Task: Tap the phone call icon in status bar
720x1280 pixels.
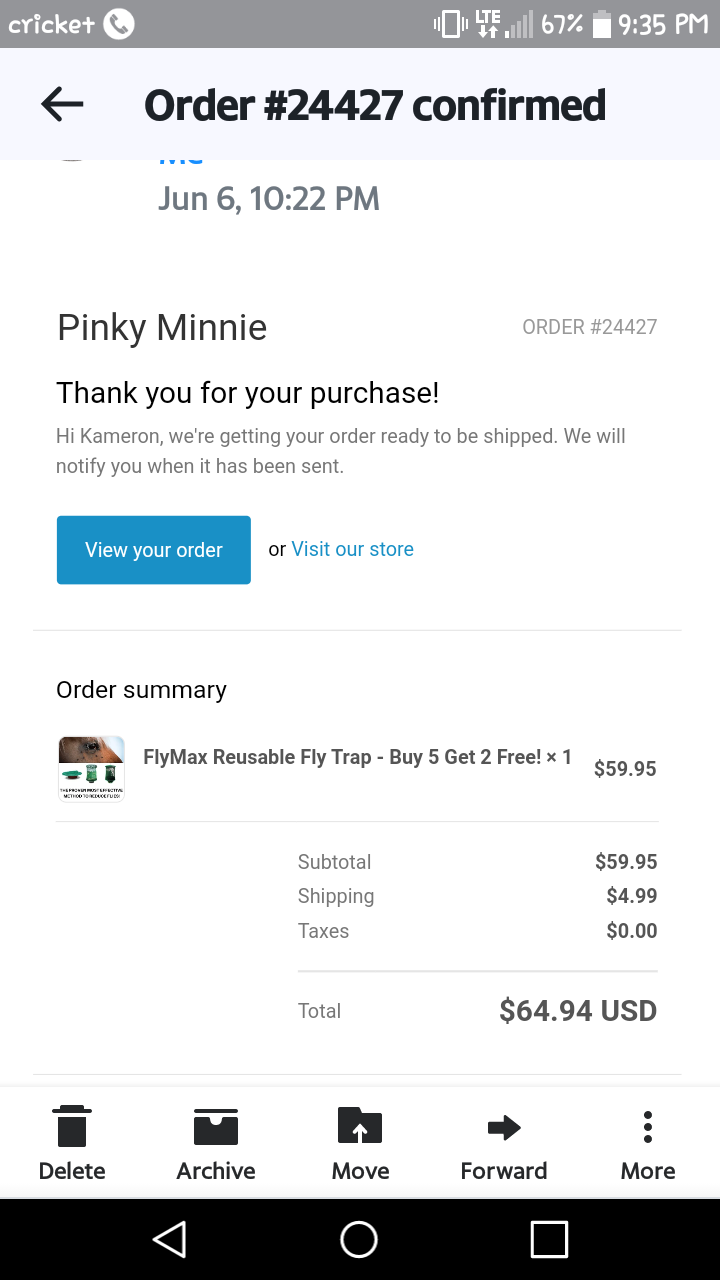Action: click(x=118, y=23)
